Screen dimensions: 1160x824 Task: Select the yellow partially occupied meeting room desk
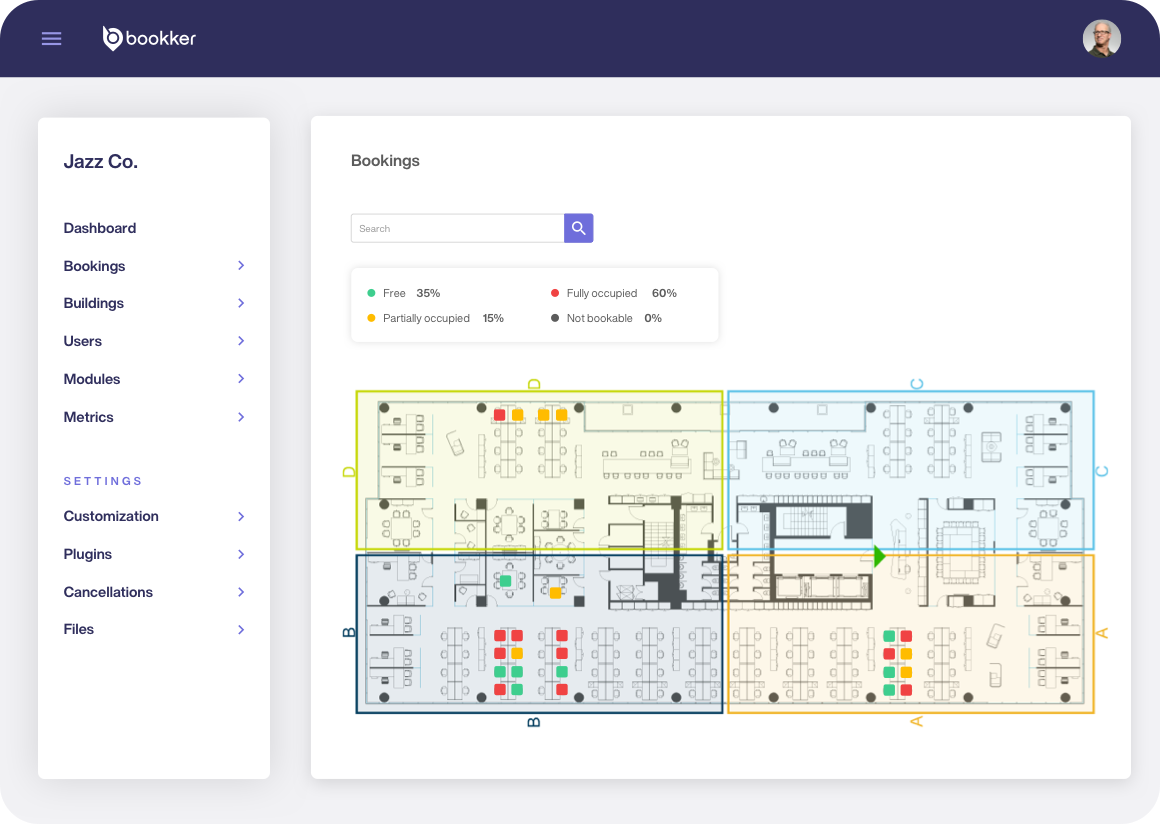tap(555, 593)
